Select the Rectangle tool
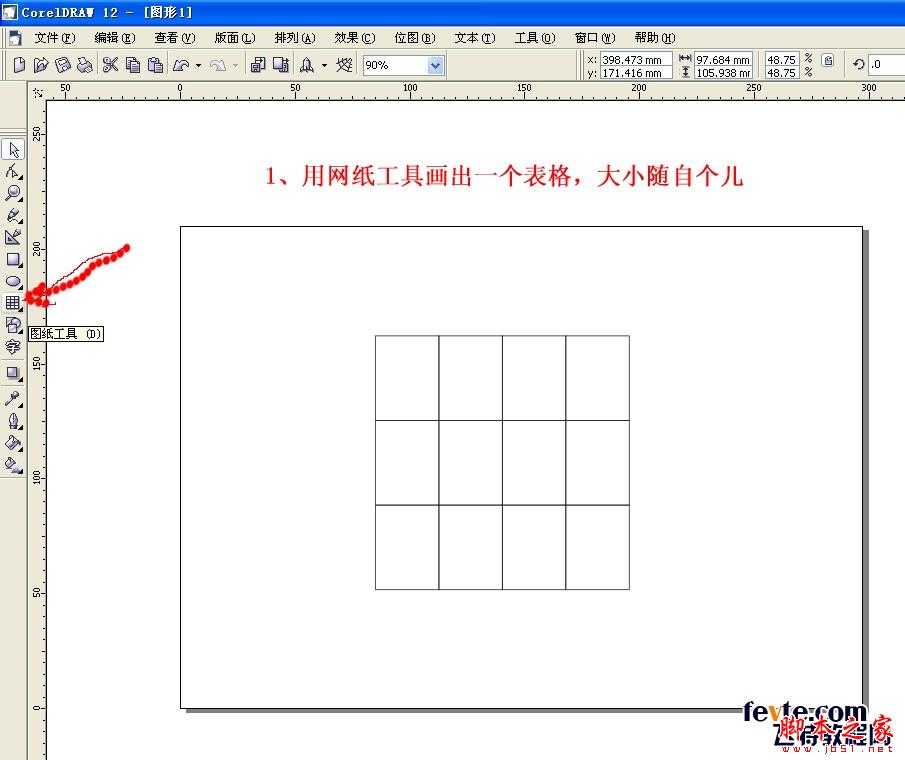Image resolution: width=905 pixels, height=760 pixels. pos(13,259)
